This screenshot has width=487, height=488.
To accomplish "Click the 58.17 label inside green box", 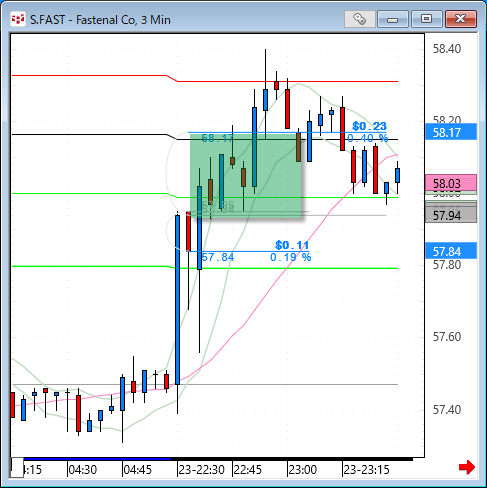I will coord(218,138).
